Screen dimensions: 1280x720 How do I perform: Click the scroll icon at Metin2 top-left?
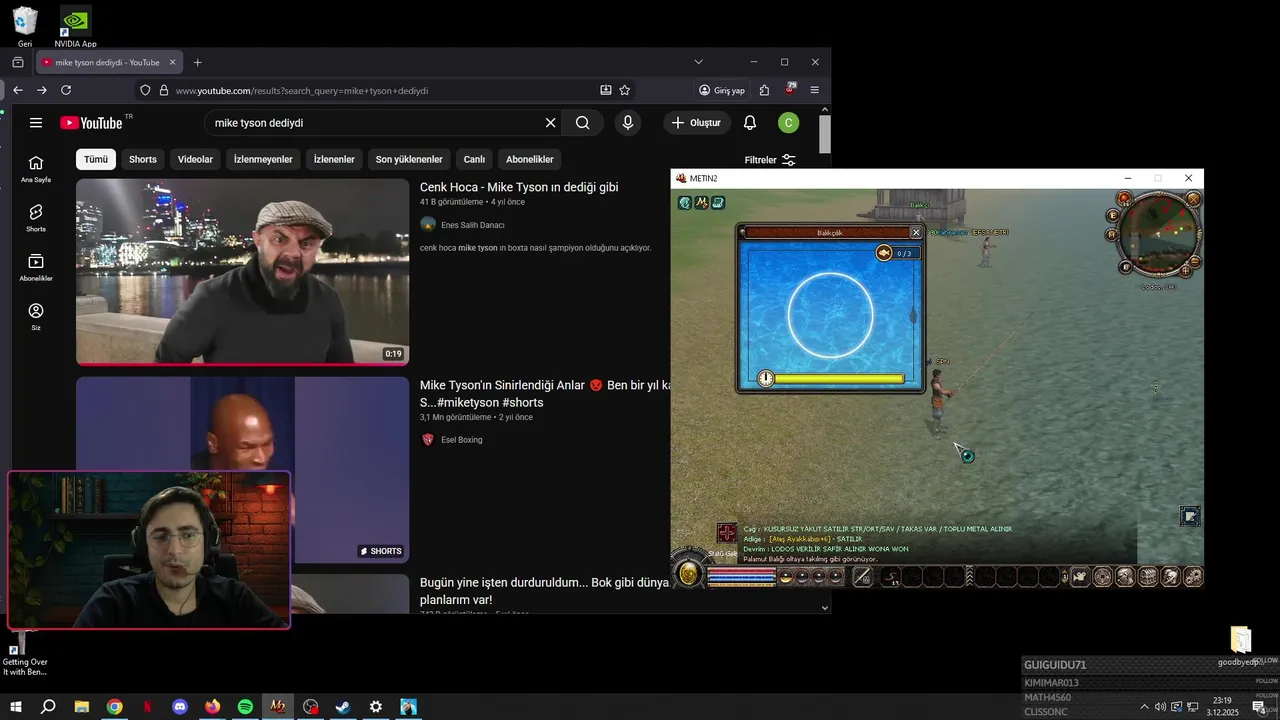click(718, 203)
